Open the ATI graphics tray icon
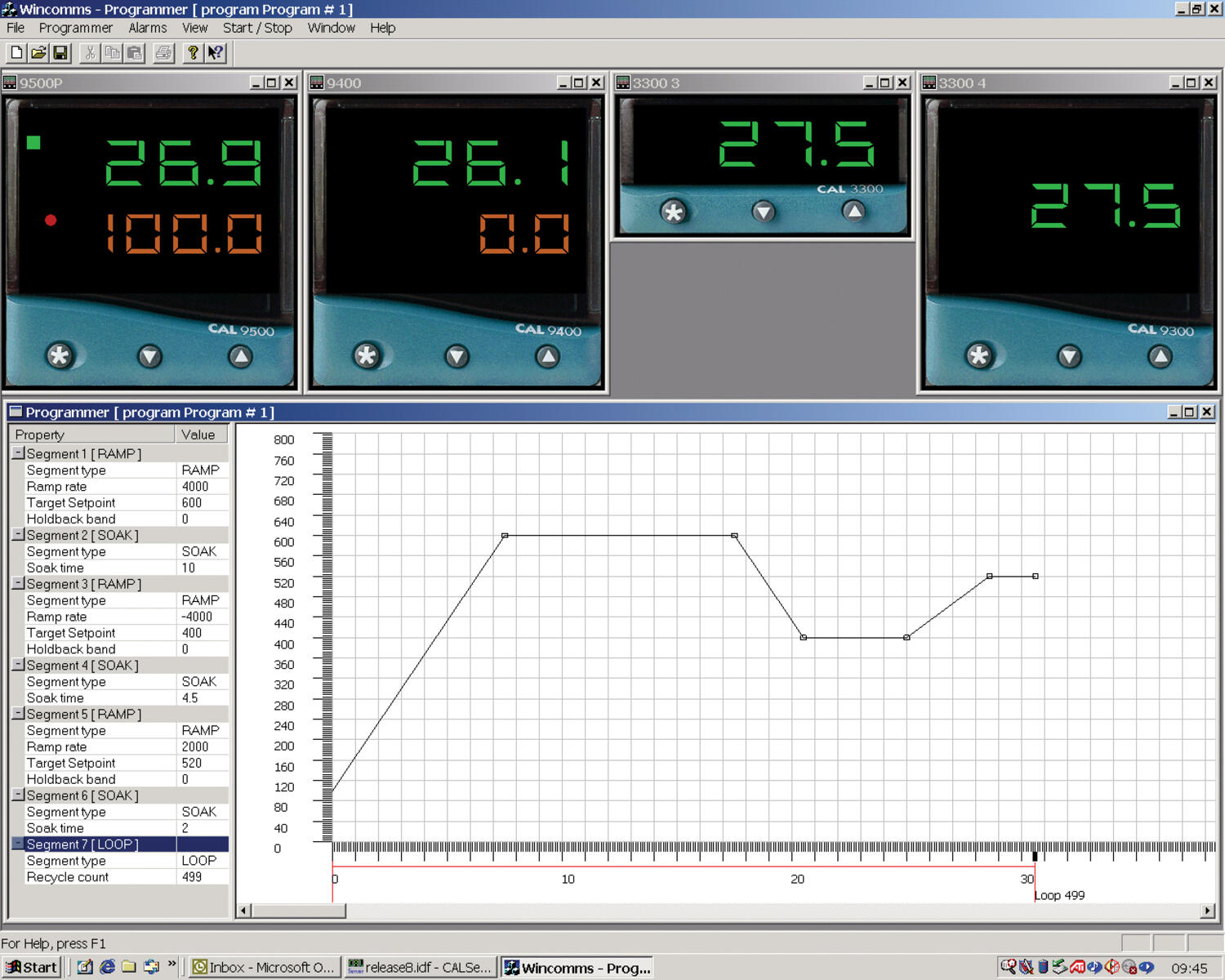This screenshot has height=980, width=1225. pyautogui.click(x=1076, y=967)
